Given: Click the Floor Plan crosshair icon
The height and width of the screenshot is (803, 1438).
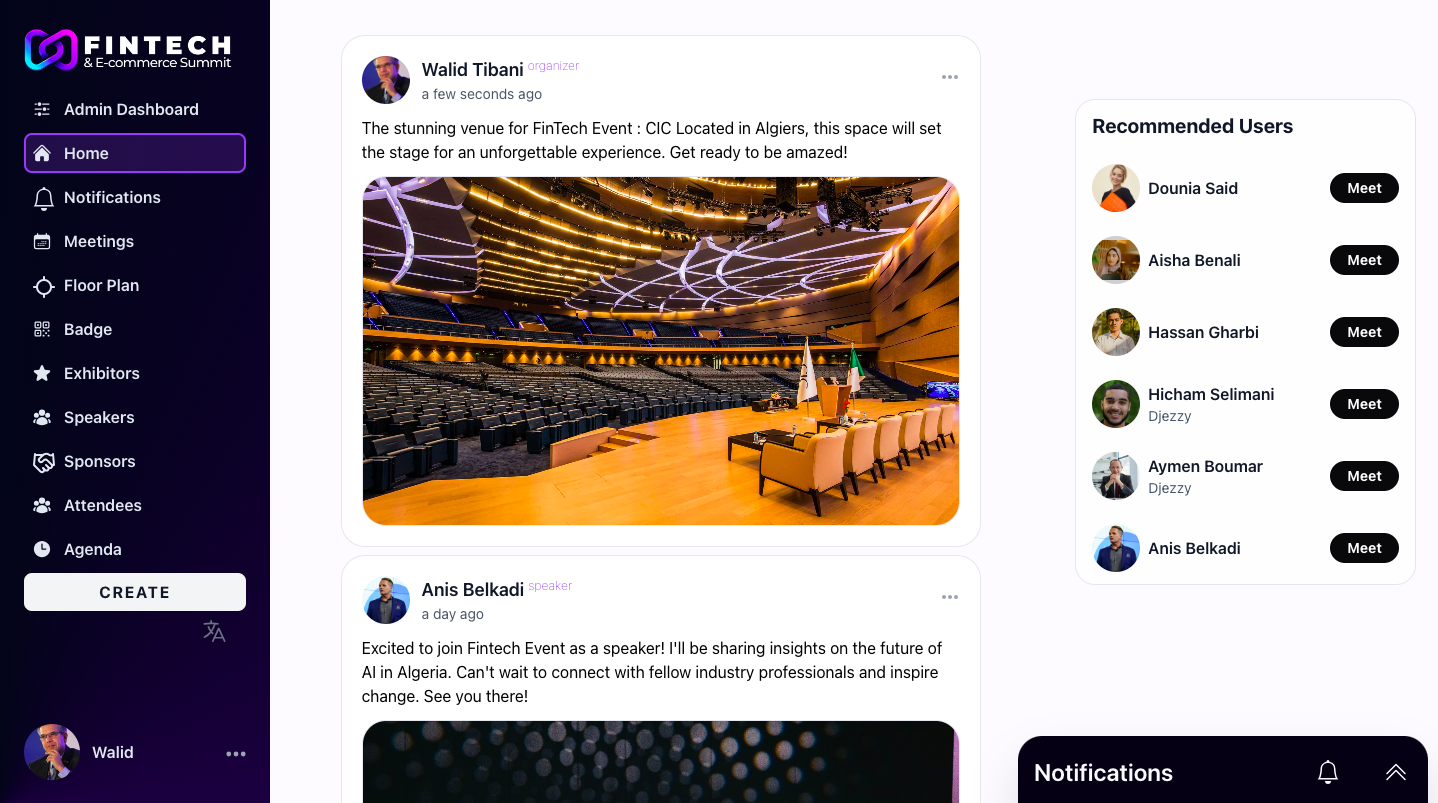Looking at the screenshot, I should tap(43, 286).
